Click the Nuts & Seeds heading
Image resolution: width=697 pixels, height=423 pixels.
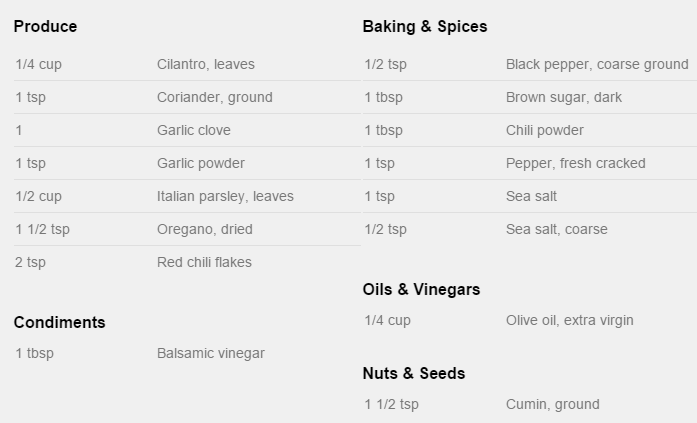coord(413,373)
